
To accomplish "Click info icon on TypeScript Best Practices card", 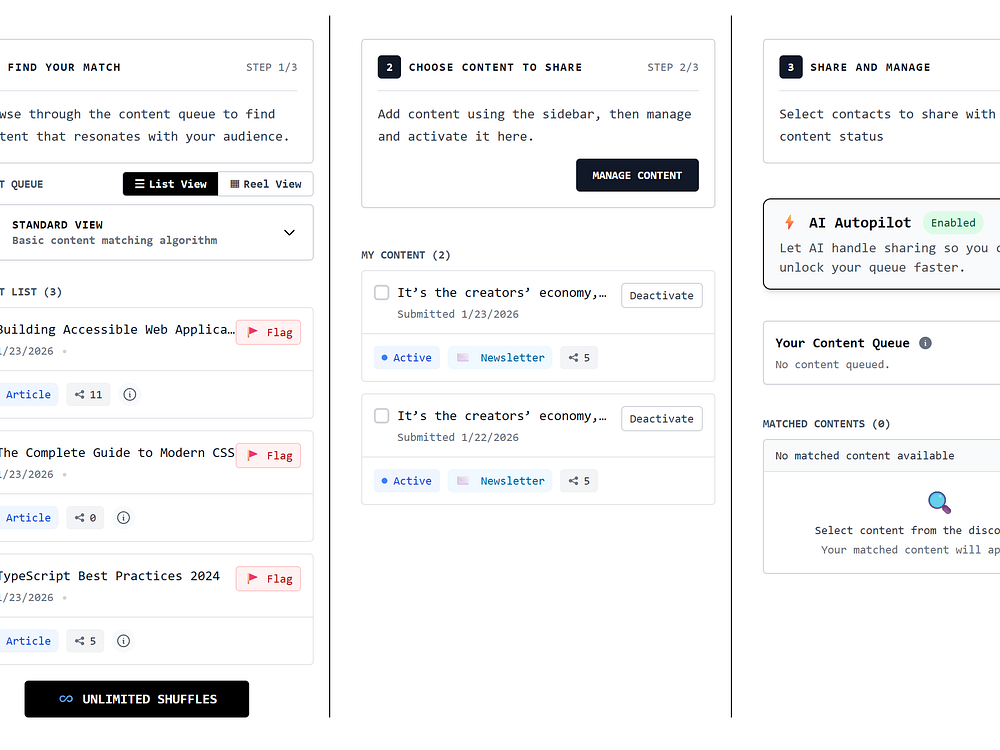I will [x=124, y=640].
